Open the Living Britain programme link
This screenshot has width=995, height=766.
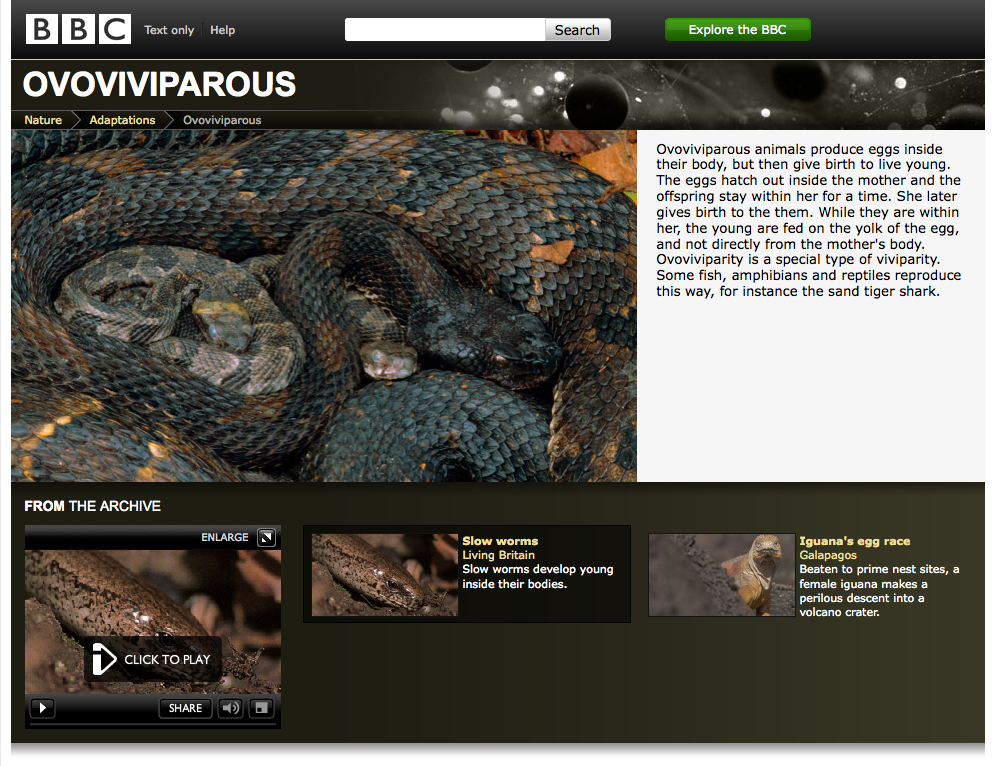click(x=498, y=555)
